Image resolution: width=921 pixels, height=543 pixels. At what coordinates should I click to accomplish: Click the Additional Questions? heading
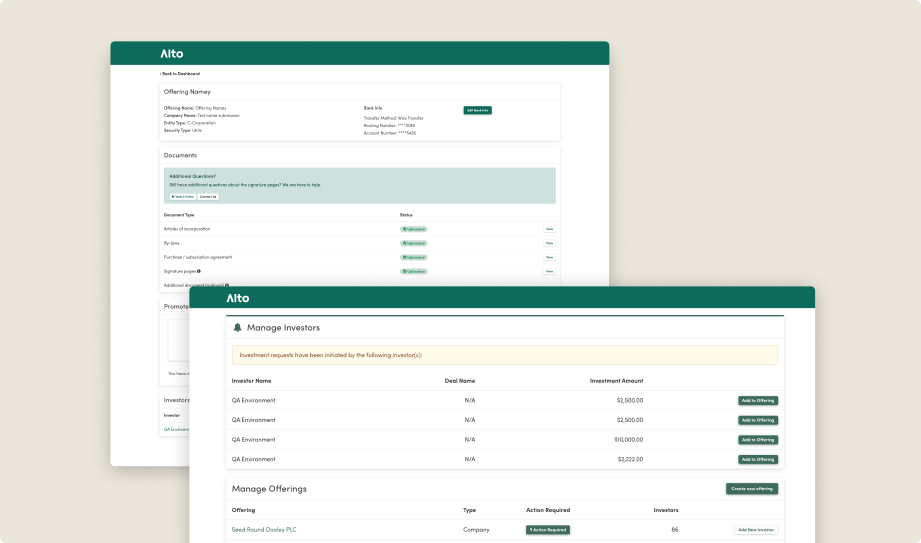pos(193,176)
